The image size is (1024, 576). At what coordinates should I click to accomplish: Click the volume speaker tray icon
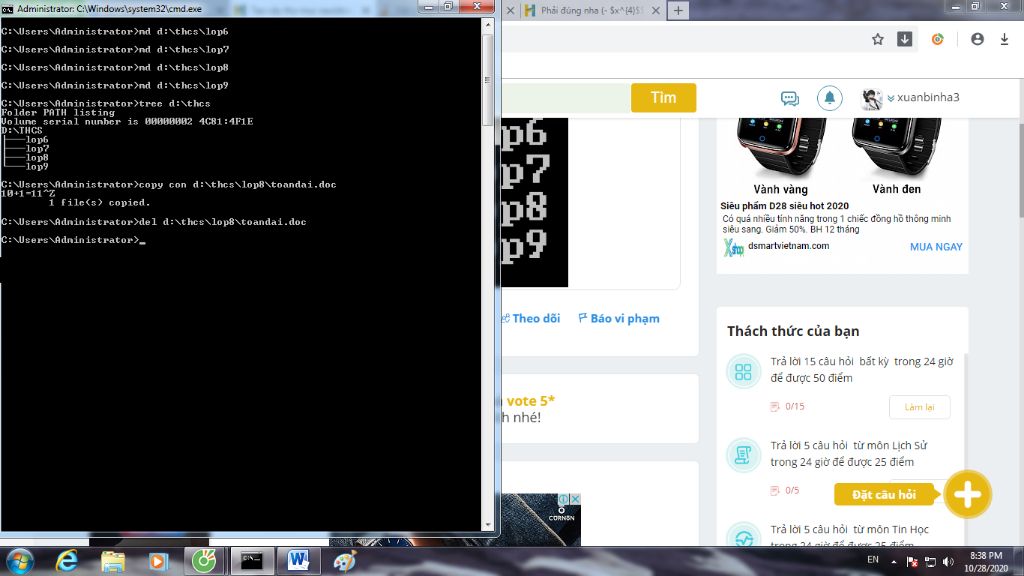(948, 562)
